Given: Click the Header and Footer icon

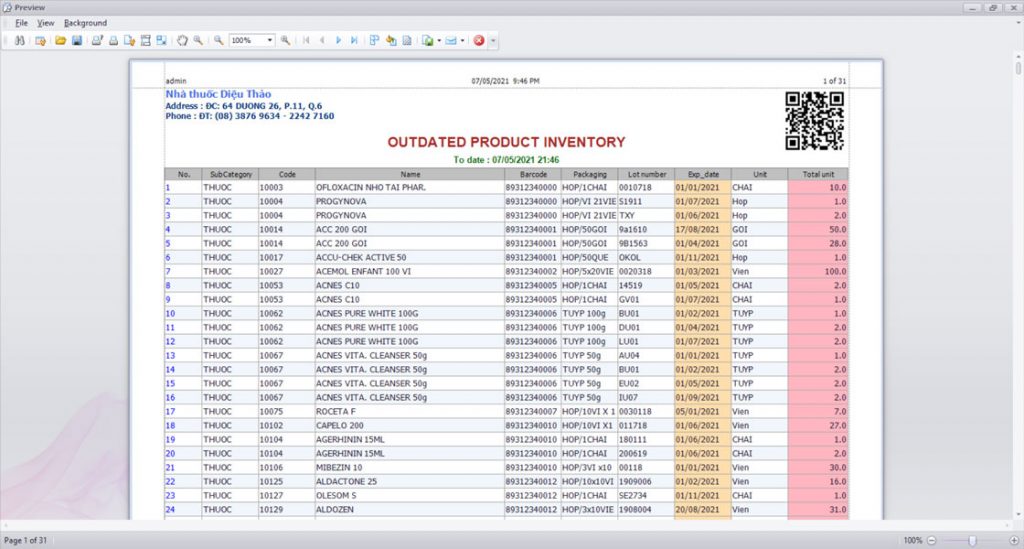Looking at the screenshot, I should pos(146,40).
